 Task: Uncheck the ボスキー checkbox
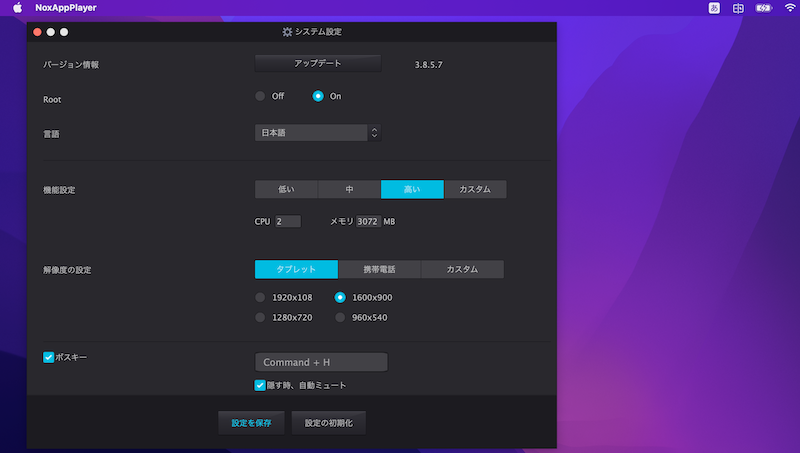[48, 356]
